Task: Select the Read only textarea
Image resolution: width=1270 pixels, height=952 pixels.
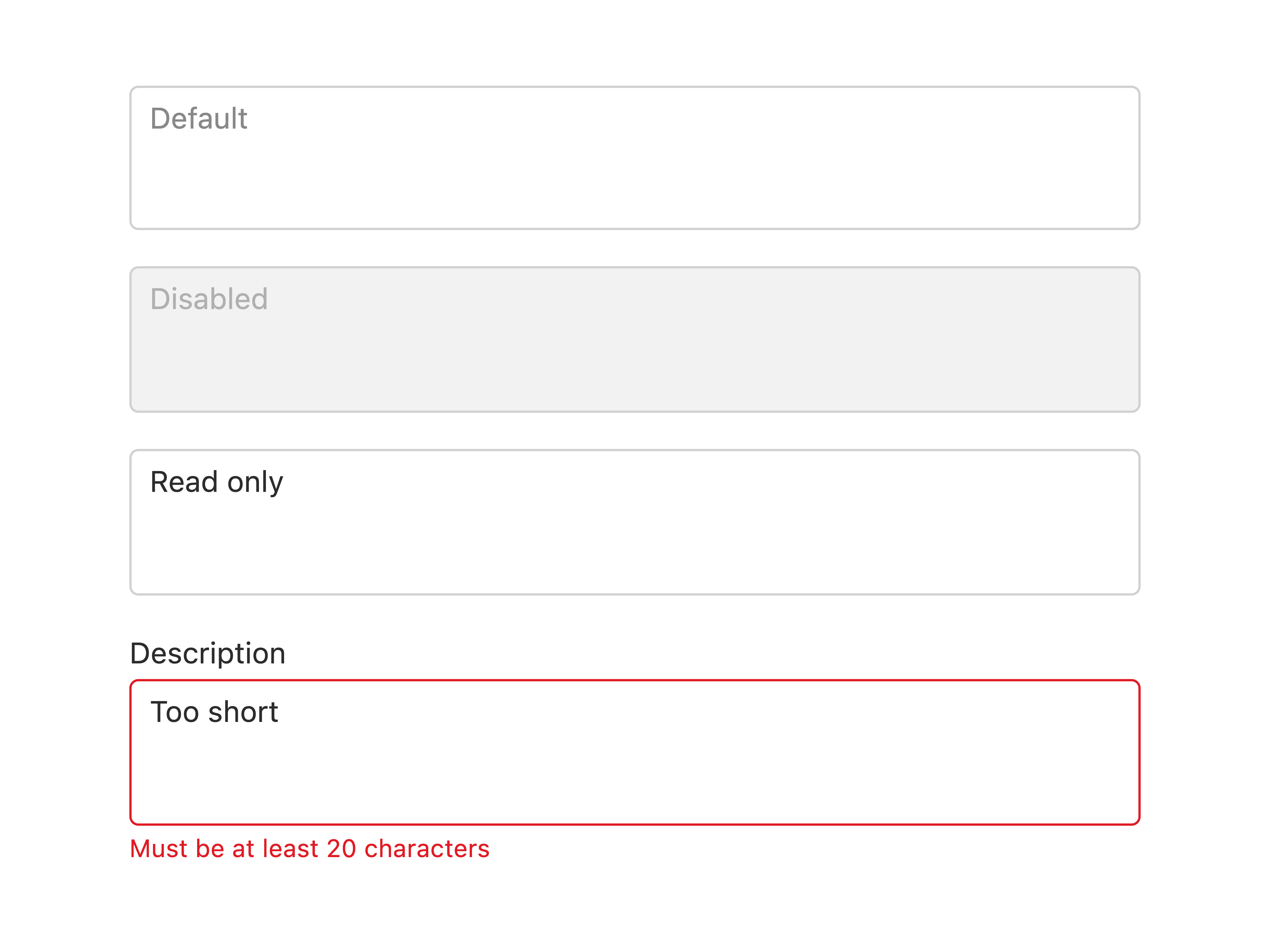Action: click(x=634, y=522)
